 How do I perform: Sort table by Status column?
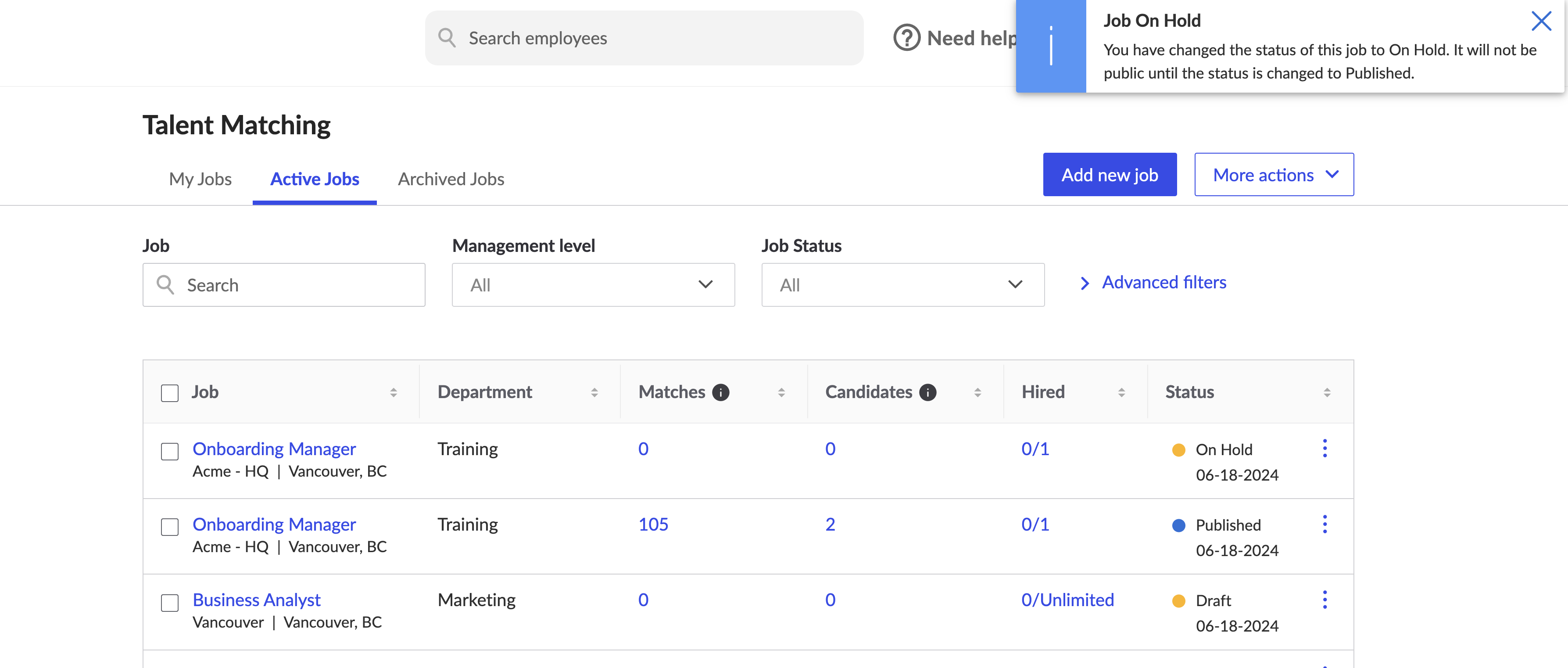tap(1327, 393)
